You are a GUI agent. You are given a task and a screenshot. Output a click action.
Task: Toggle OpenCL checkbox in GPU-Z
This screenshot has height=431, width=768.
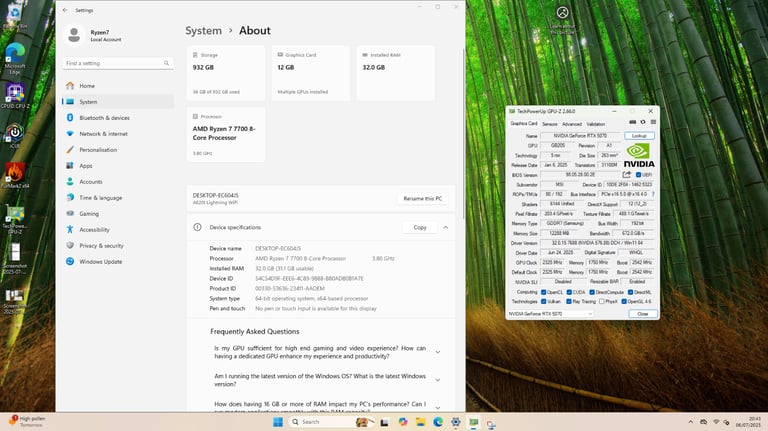coord(543,292)
